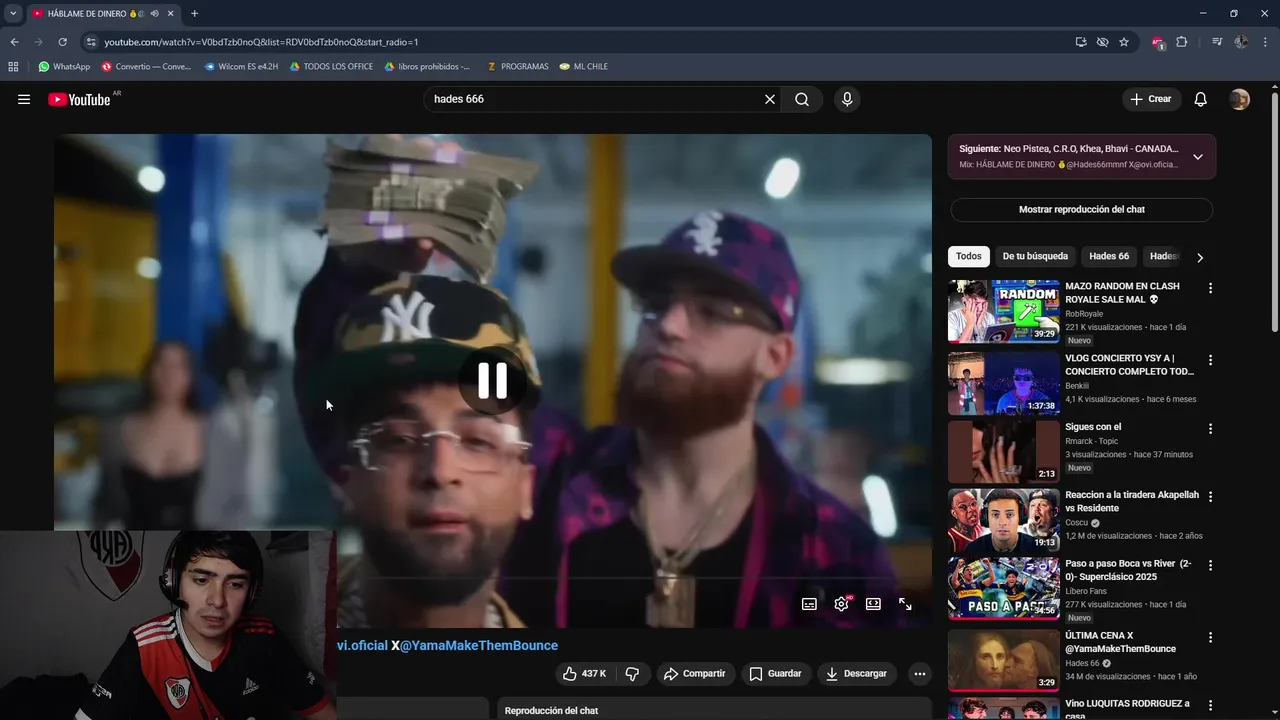Open a new browser tab

pos(194,13)
